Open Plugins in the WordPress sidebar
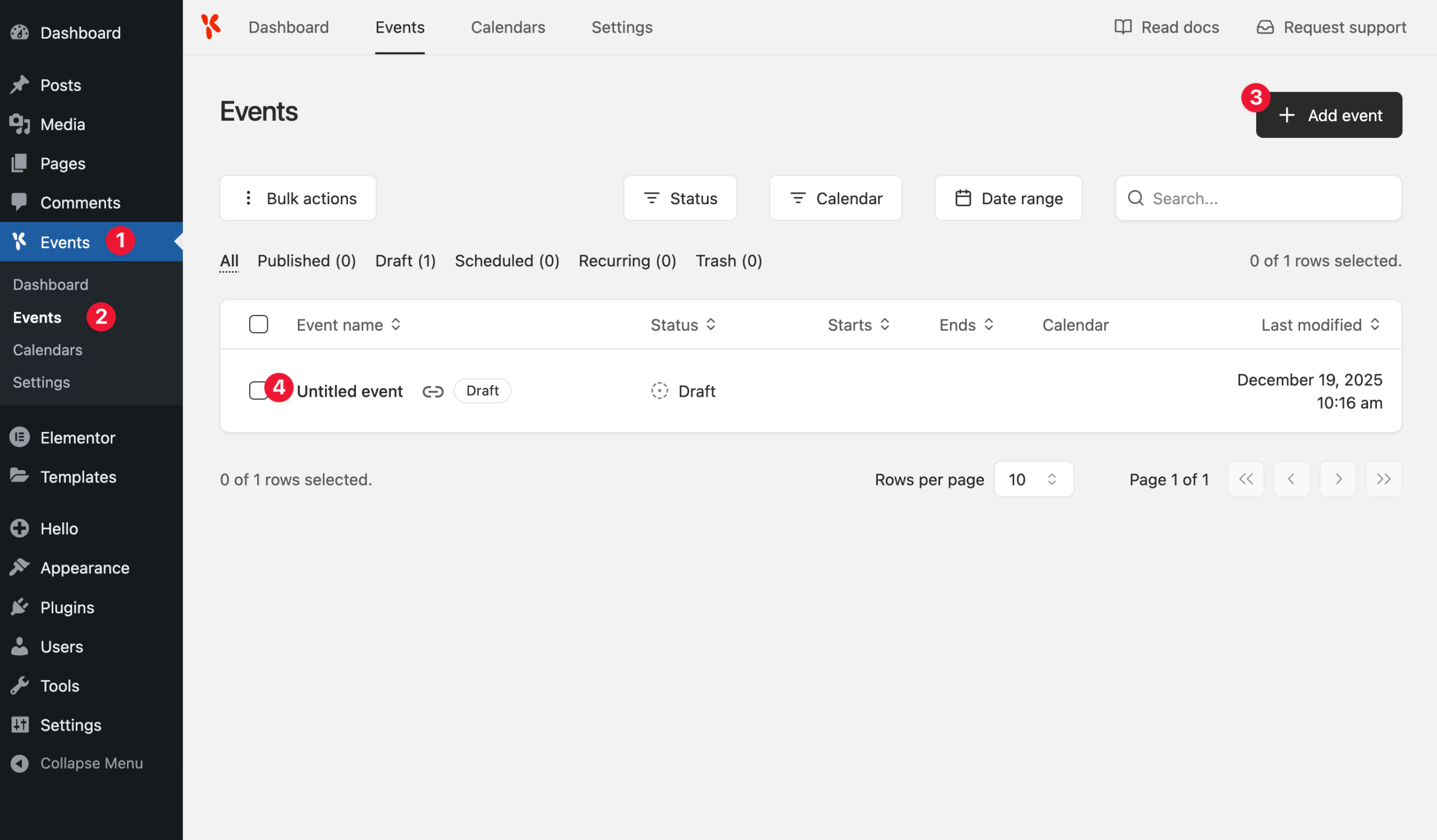Screen dimensions: 1437x840 pos(67,608)
